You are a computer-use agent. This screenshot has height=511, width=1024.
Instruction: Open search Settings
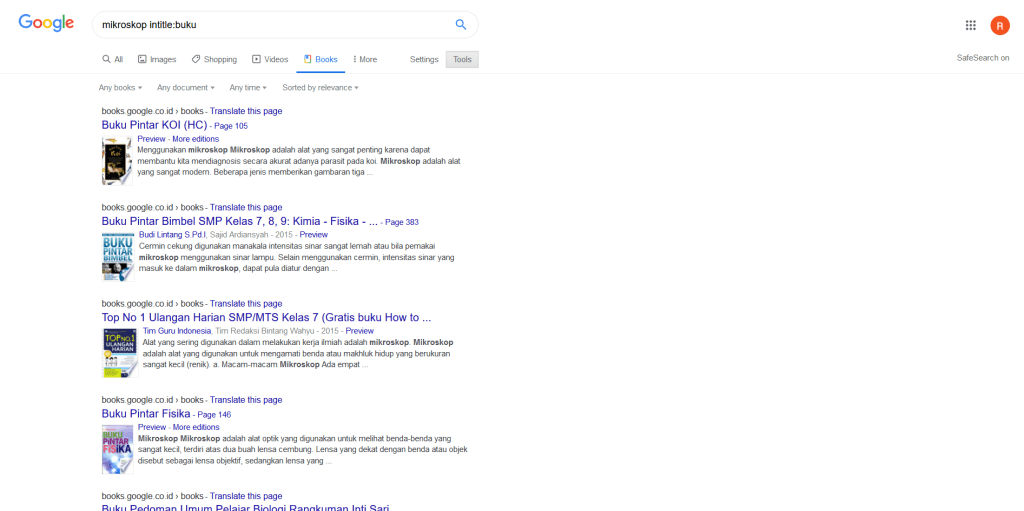click(424, 59)
